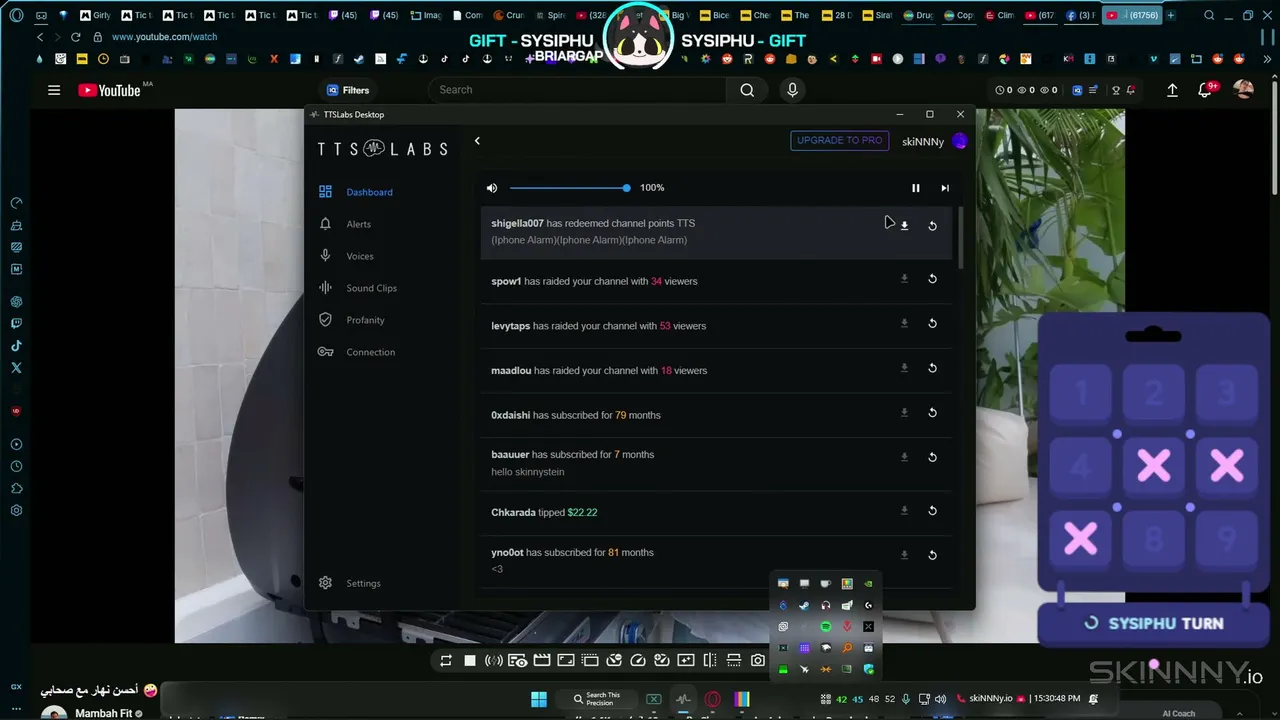Collapse the TTSLabs sidebar with back arrow
The width and height of the screenshot is (1280, 720).
(477, 141)
